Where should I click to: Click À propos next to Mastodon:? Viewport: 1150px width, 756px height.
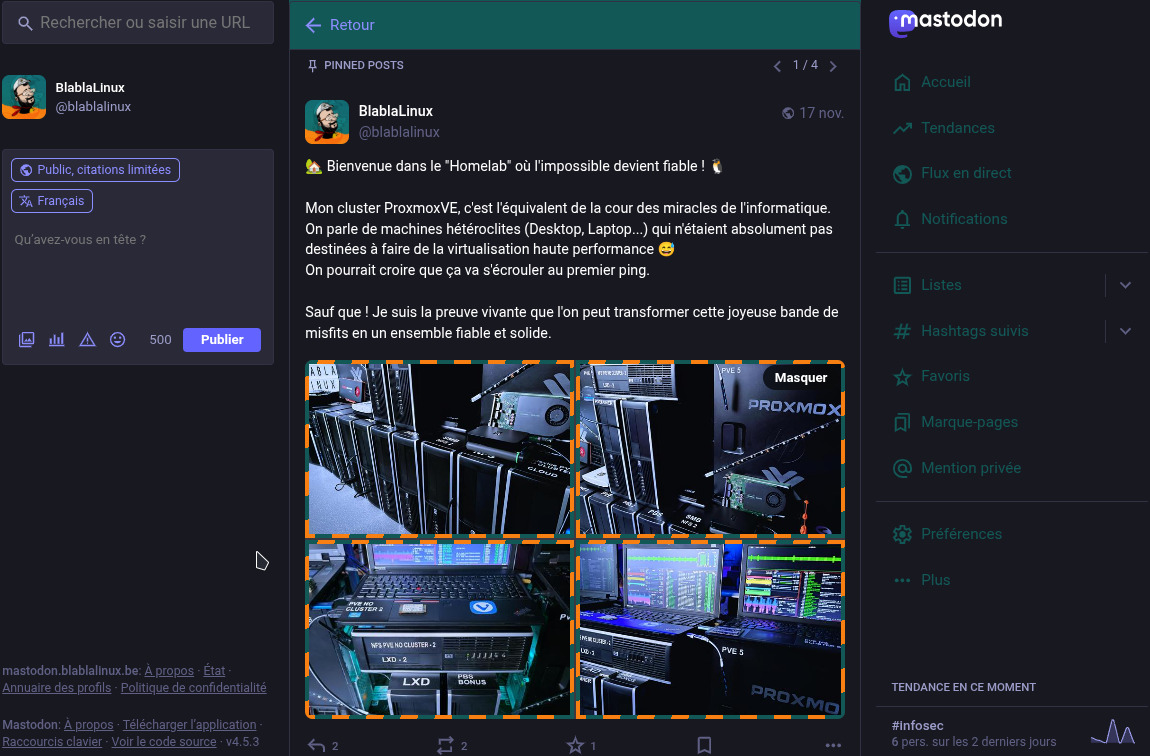[x=89, y=724]
